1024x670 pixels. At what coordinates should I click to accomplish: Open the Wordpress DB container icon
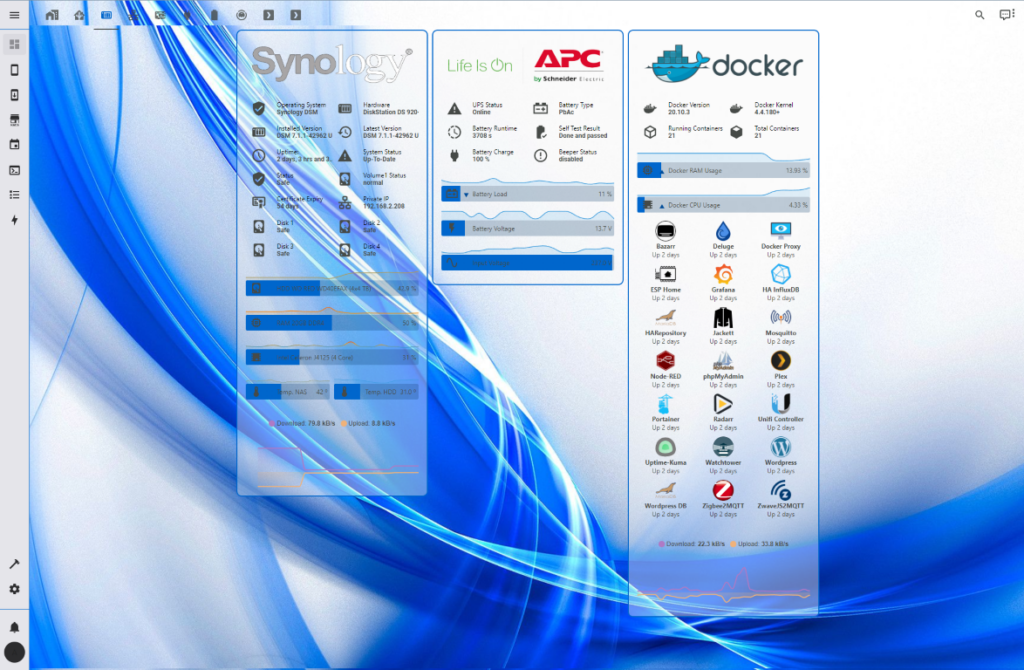point(665,490)
